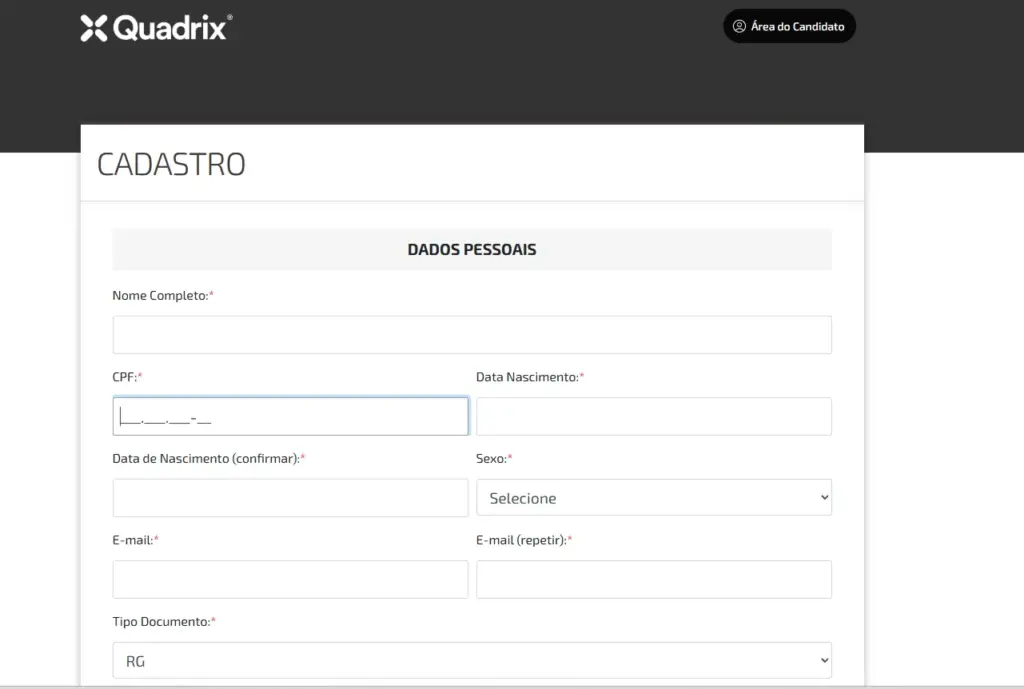Viewport: 1024px width, 689px height.
Task: Click the Tipo Documento label
Action: (x=163, y=622)
